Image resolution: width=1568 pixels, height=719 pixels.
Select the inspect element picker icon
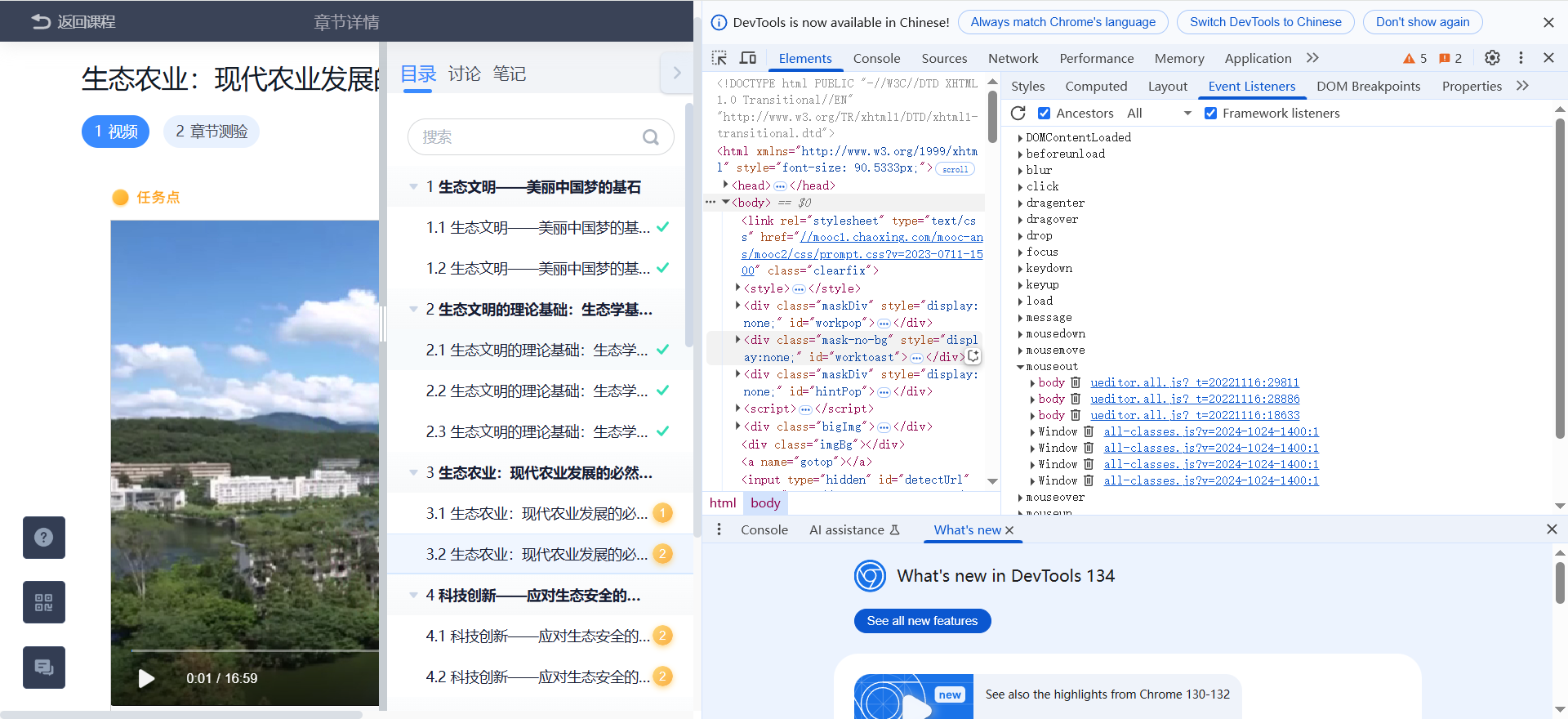coord(719,58)
